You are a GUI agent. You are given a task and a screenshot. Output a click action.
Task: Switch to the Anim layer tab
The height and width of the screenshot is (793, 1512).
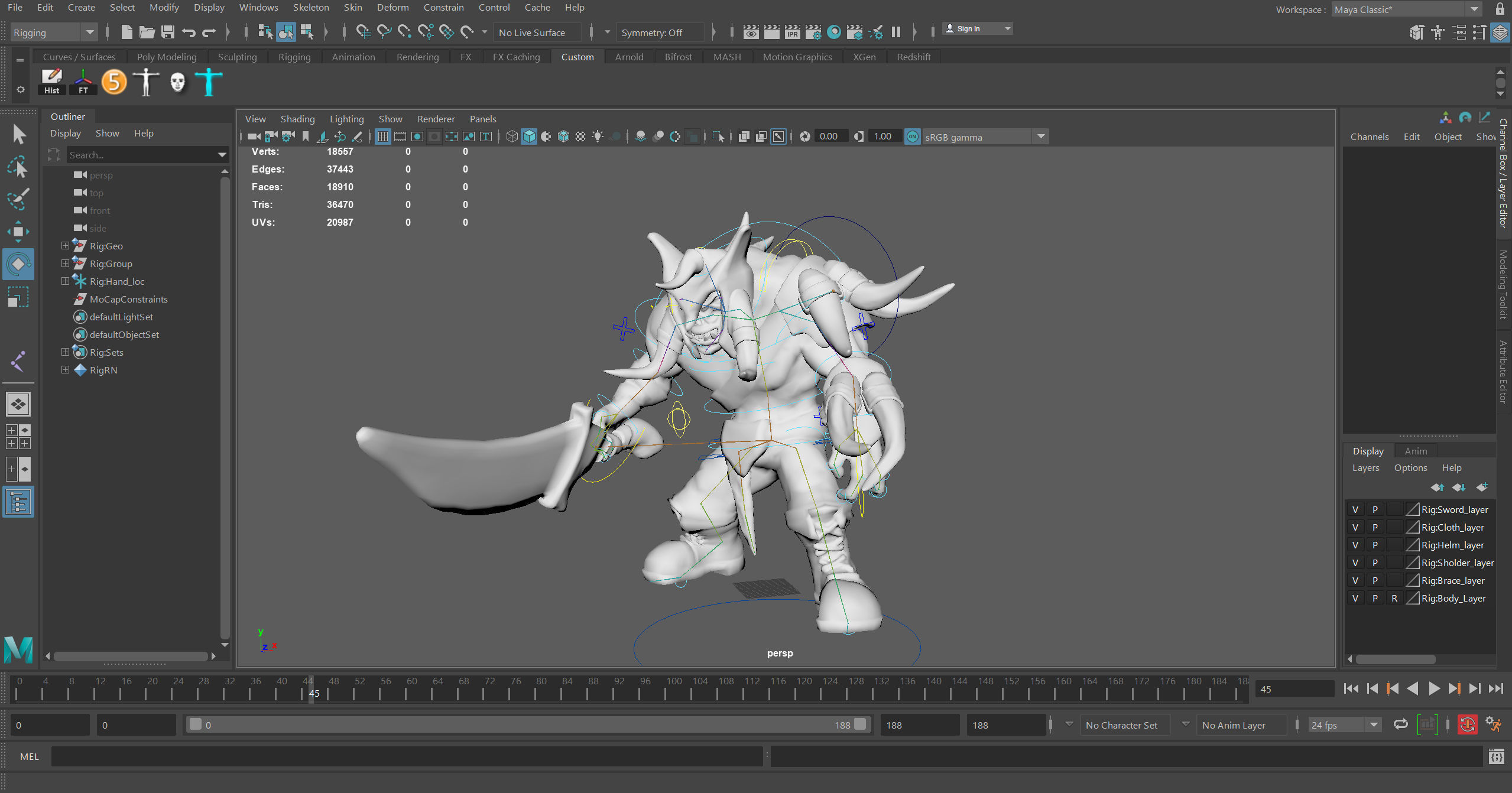(x=1416, y=451)
